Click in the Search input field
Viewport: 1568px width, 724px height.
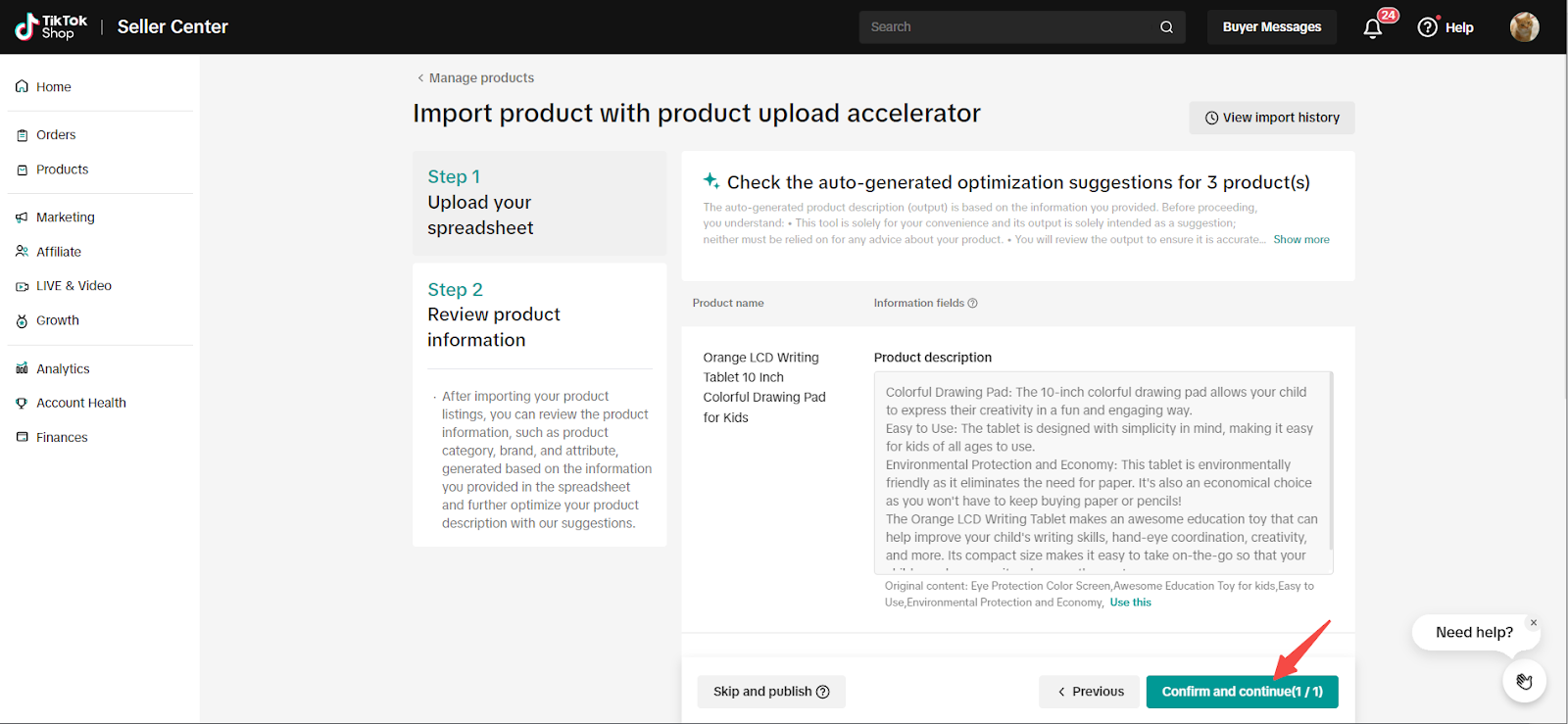1004,27
